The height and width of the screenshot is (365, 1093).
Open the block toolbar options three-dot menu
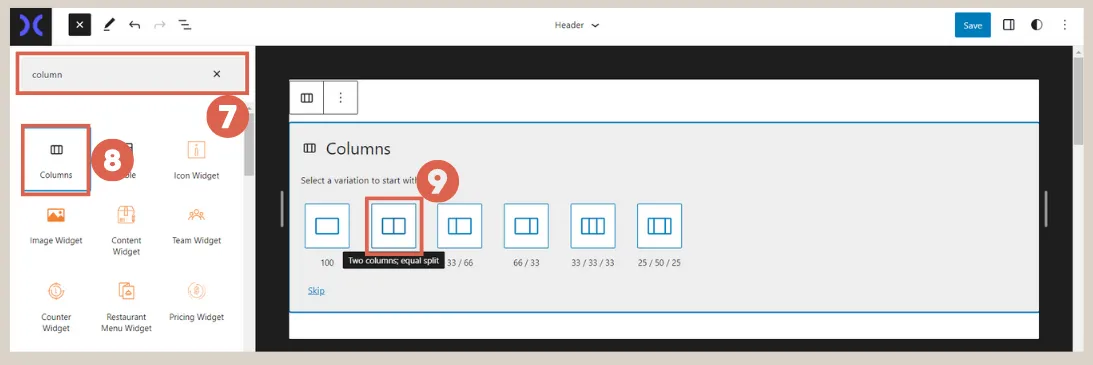coord(341,98)
